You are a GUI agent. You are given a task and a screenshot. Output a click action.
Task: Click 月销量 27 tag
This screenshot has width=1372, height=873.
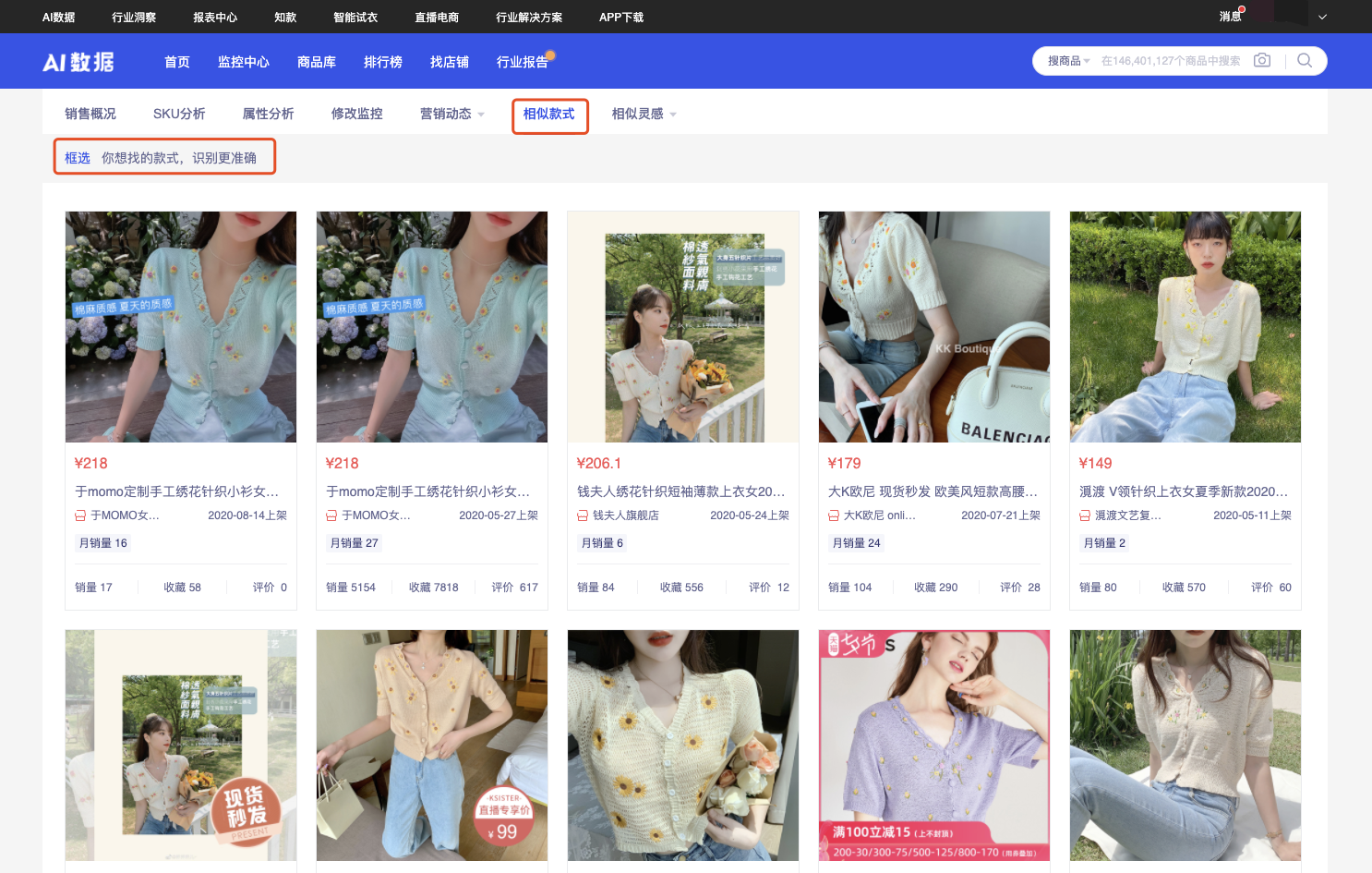click(x=355, y=543)
